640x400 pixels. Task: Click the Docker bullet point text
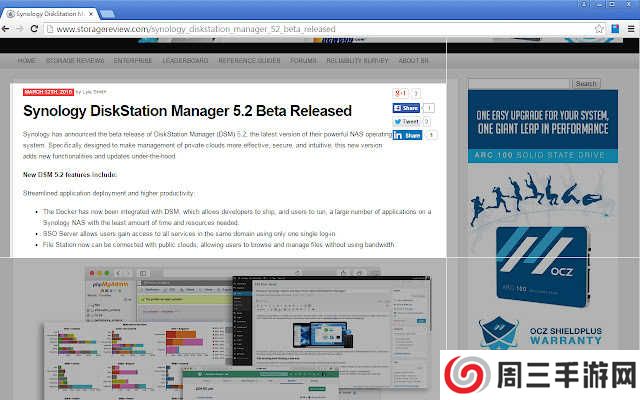pos(237,217)
